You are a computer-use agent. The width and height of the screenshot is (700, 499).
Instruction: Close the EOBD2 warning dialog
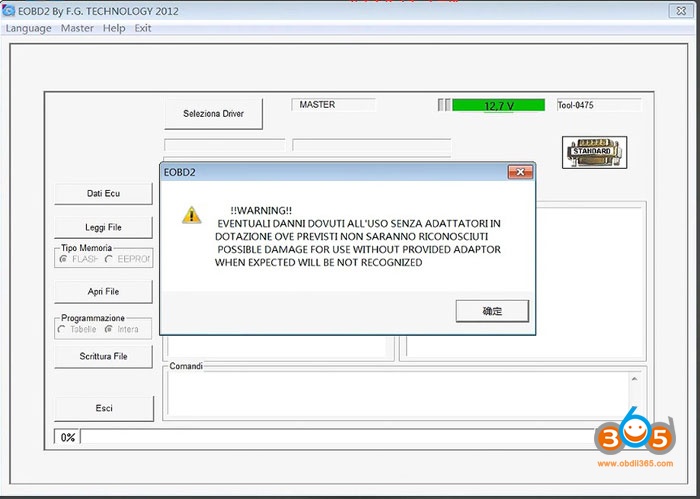[520, 172]
